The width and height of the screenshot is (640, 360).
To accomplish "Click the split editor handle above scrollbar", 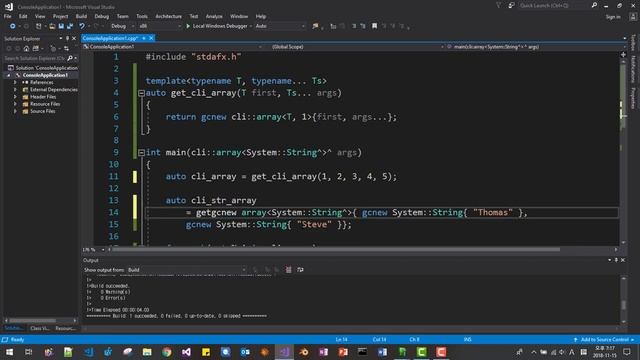I will [x=623, y=54].
